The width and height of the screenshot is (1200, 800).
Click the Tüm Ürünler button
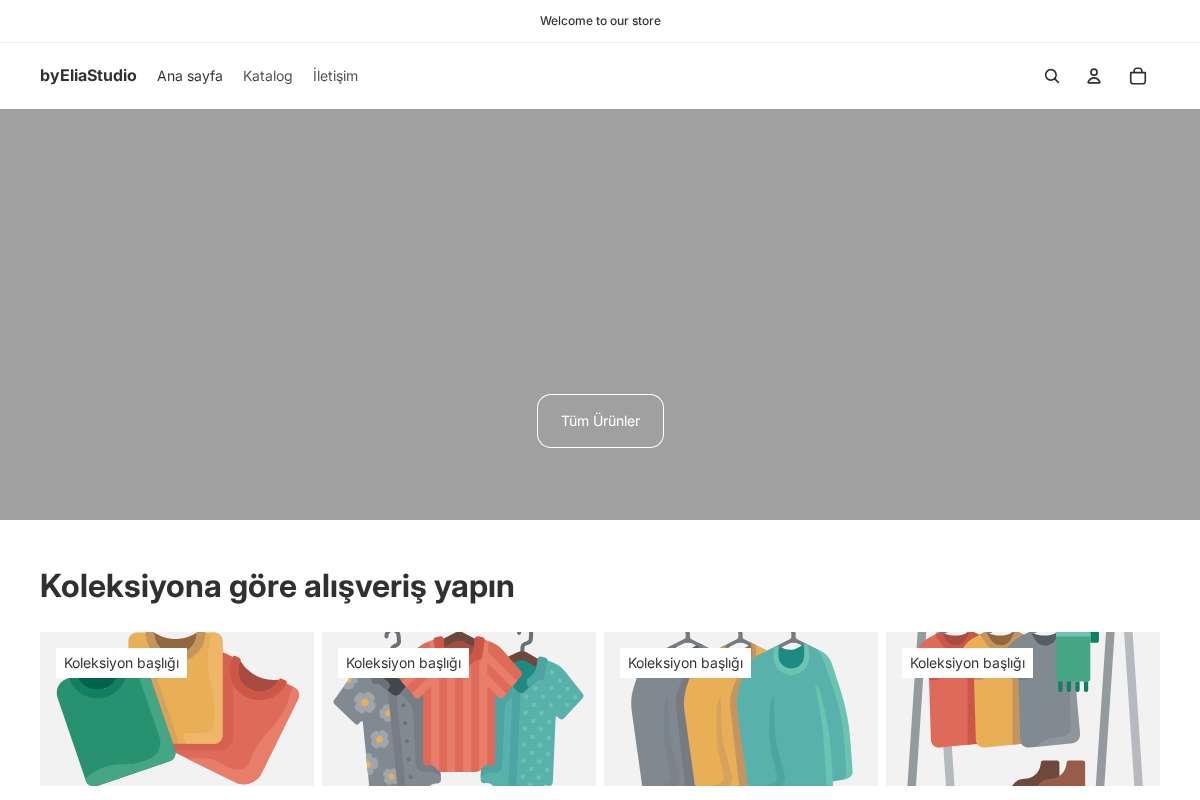pos(600,421)
